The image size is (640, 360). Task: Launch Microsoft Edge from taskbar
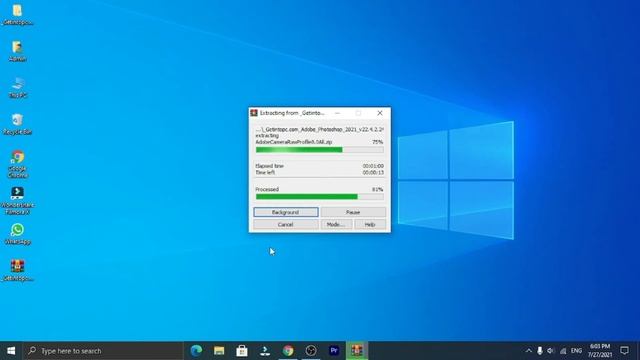tap(196, 351)
